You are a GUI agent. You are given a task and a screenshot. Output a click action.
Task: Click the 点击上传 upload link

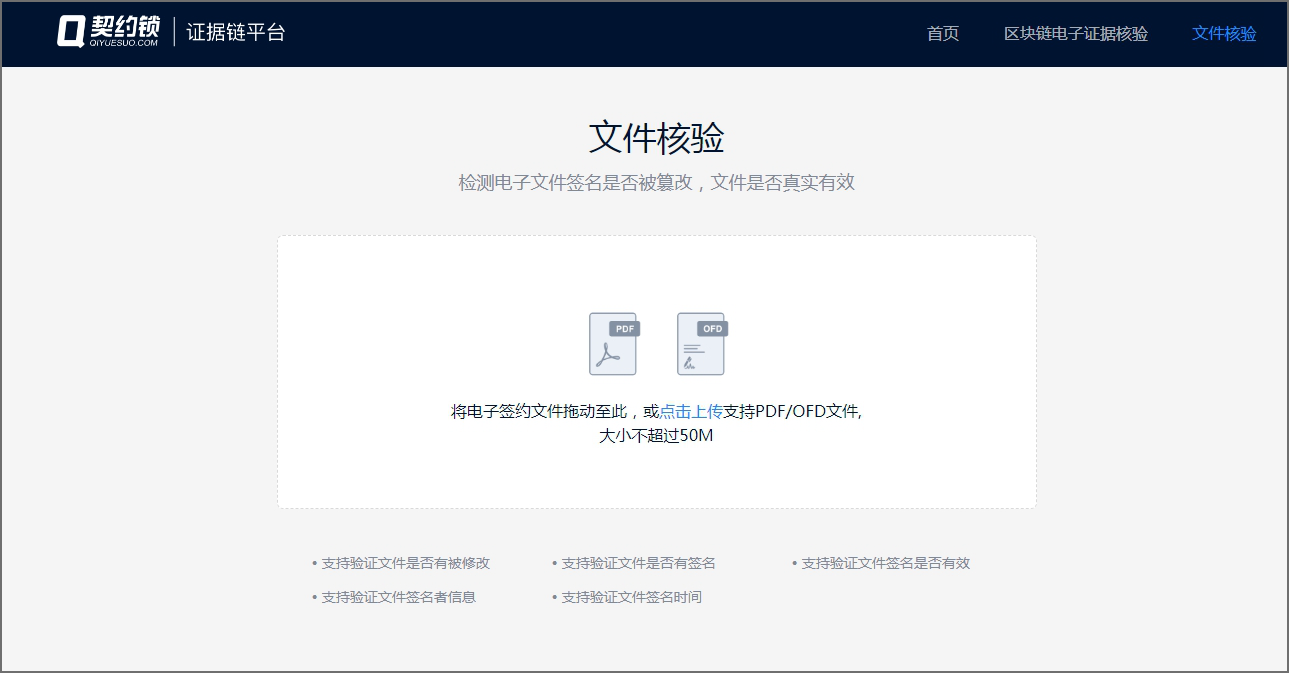pos(691,411)
